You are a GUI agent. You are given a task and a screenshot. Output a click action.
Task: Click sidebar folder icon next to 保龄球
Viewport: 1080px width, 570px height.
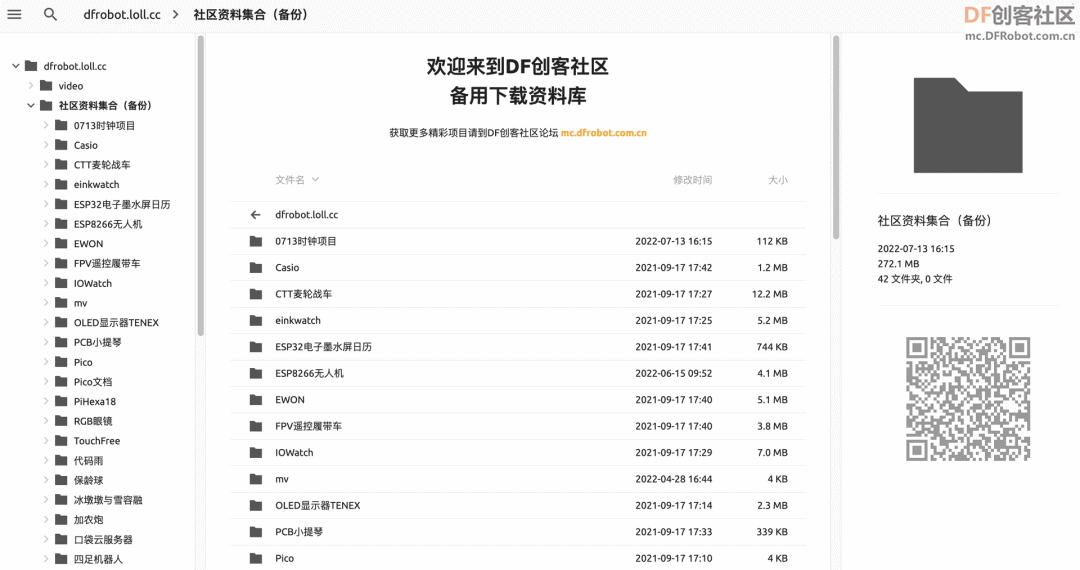(61, 480)
